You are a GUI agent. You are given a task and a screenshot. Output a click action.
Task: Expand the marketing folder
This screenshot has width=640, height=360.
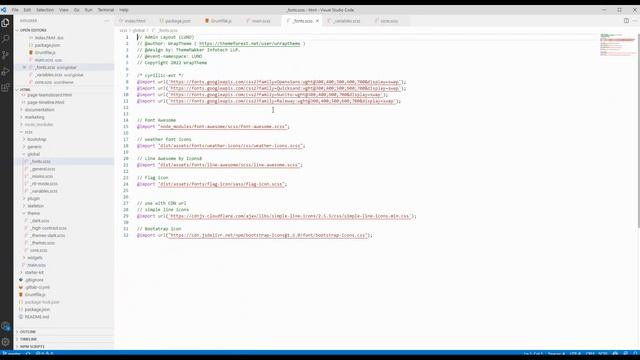tap(34, 117)
